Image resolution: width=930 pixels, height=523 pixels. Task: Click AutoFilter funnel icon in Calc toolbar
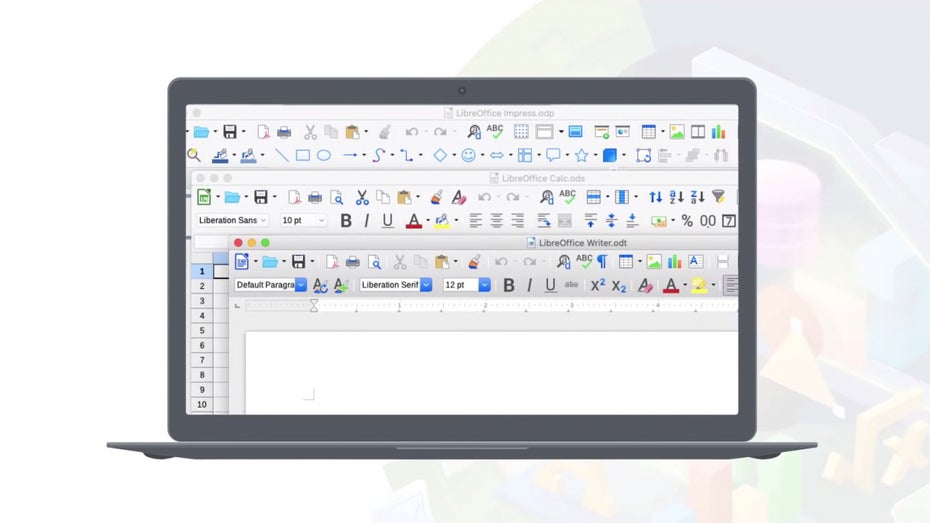tap(717, 197)
